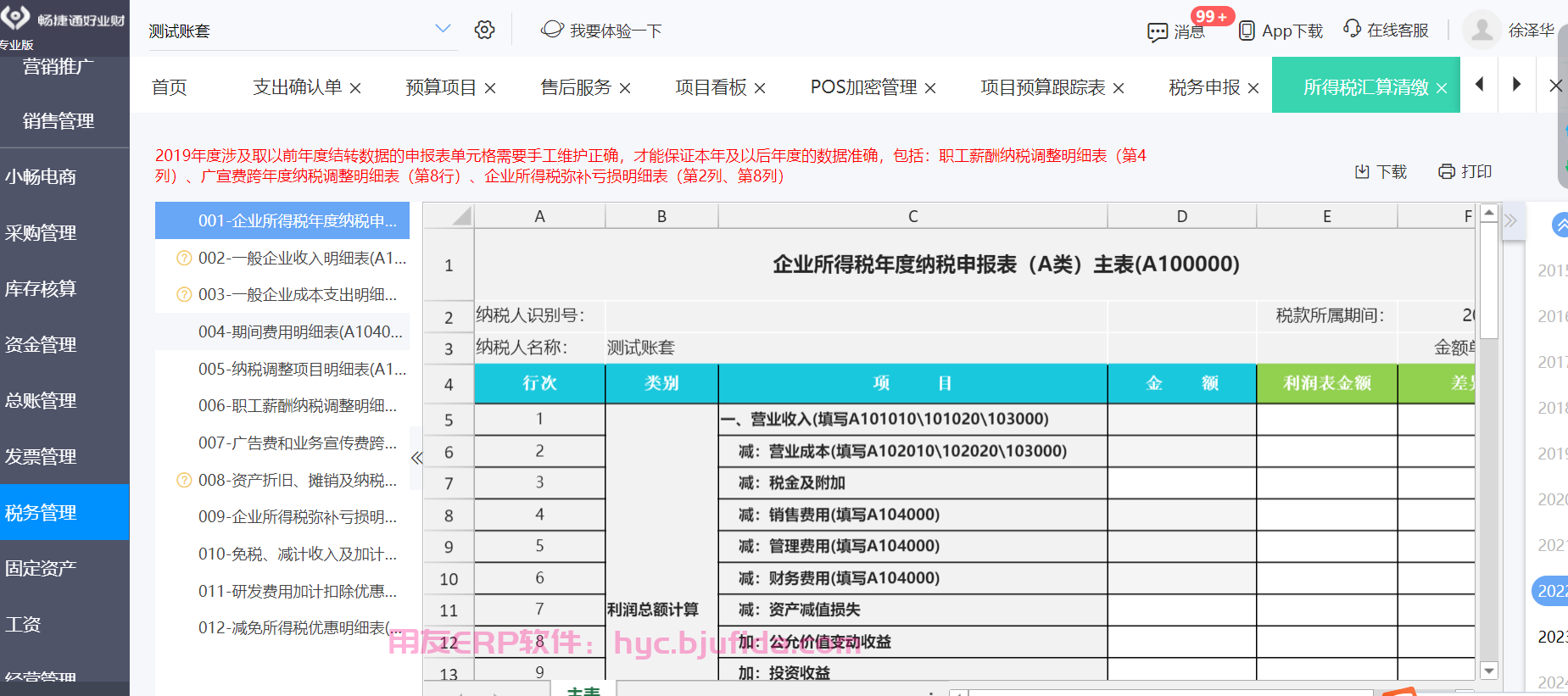Open 工资 in sidebar

64,625
